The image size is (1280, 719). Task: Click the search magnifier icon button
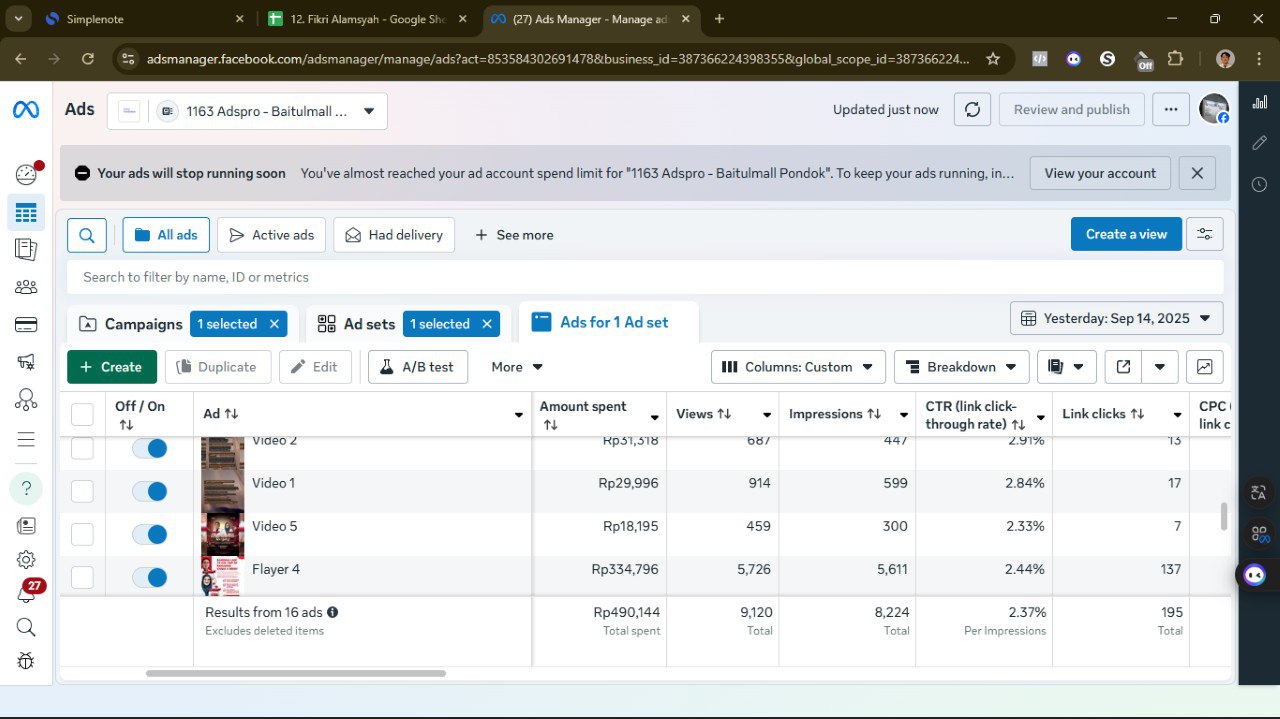pos(87,235)
